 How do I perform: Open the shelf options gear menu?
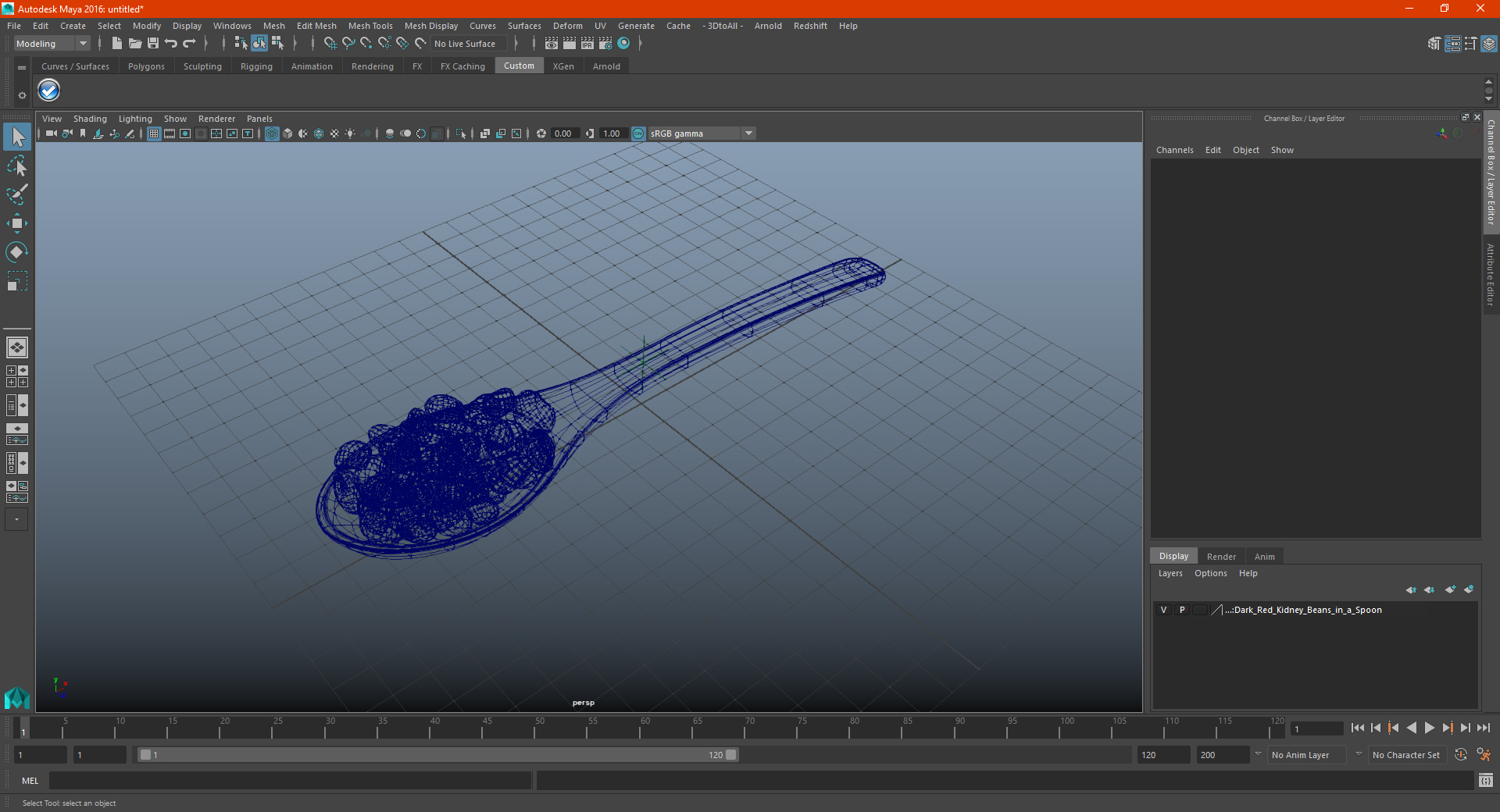[22, 95]
